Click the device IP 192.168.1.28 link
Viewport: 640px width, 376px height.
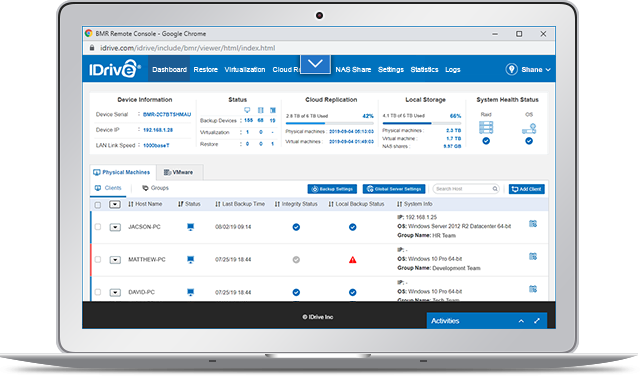tap(158, 130)
